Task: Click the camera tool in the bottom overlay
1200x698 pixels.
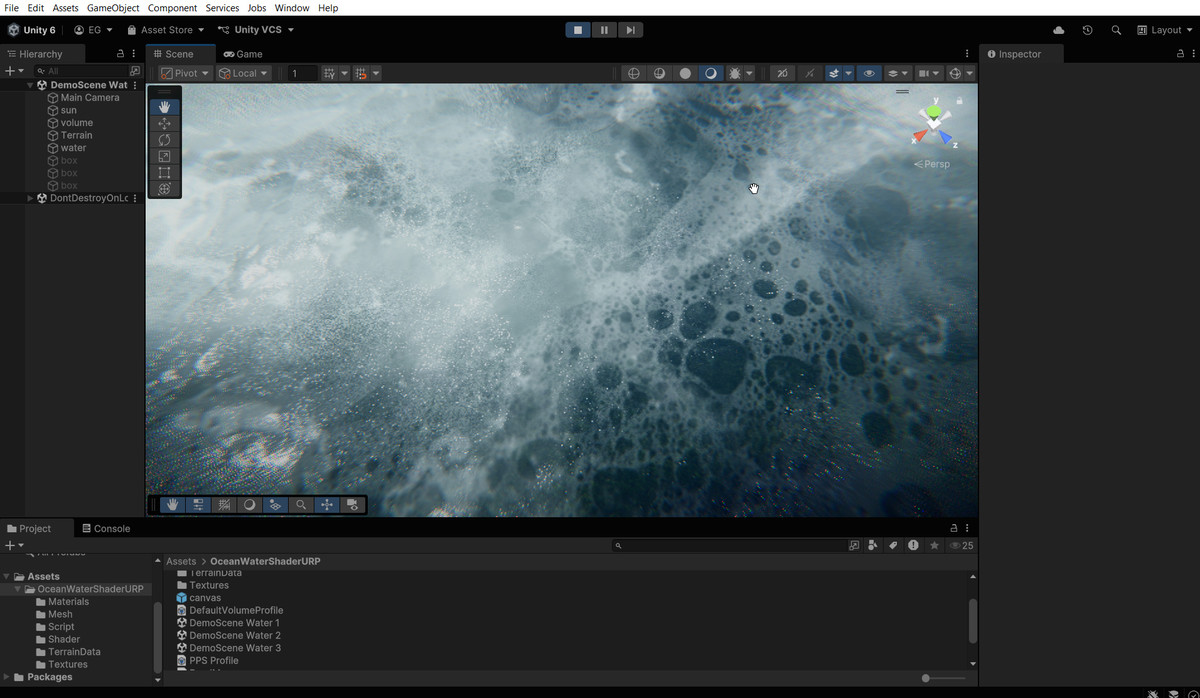Action: click(352, 505)
